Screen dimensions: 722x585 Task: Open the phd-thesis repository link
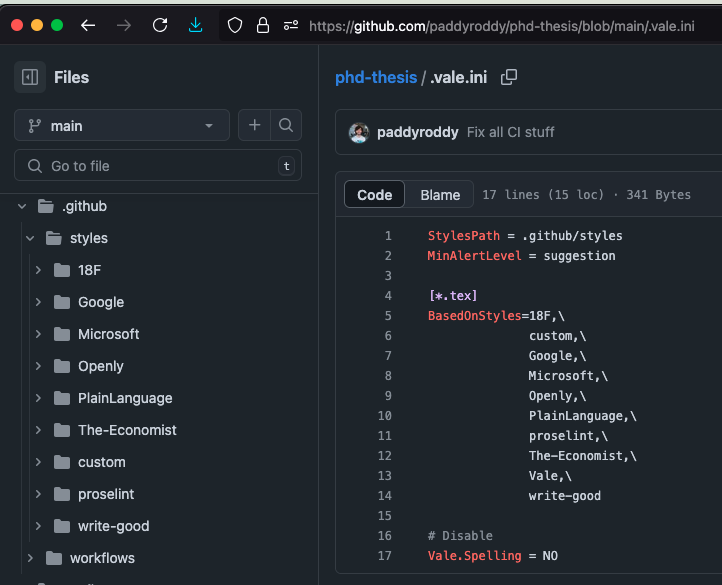tap(376, 77)
